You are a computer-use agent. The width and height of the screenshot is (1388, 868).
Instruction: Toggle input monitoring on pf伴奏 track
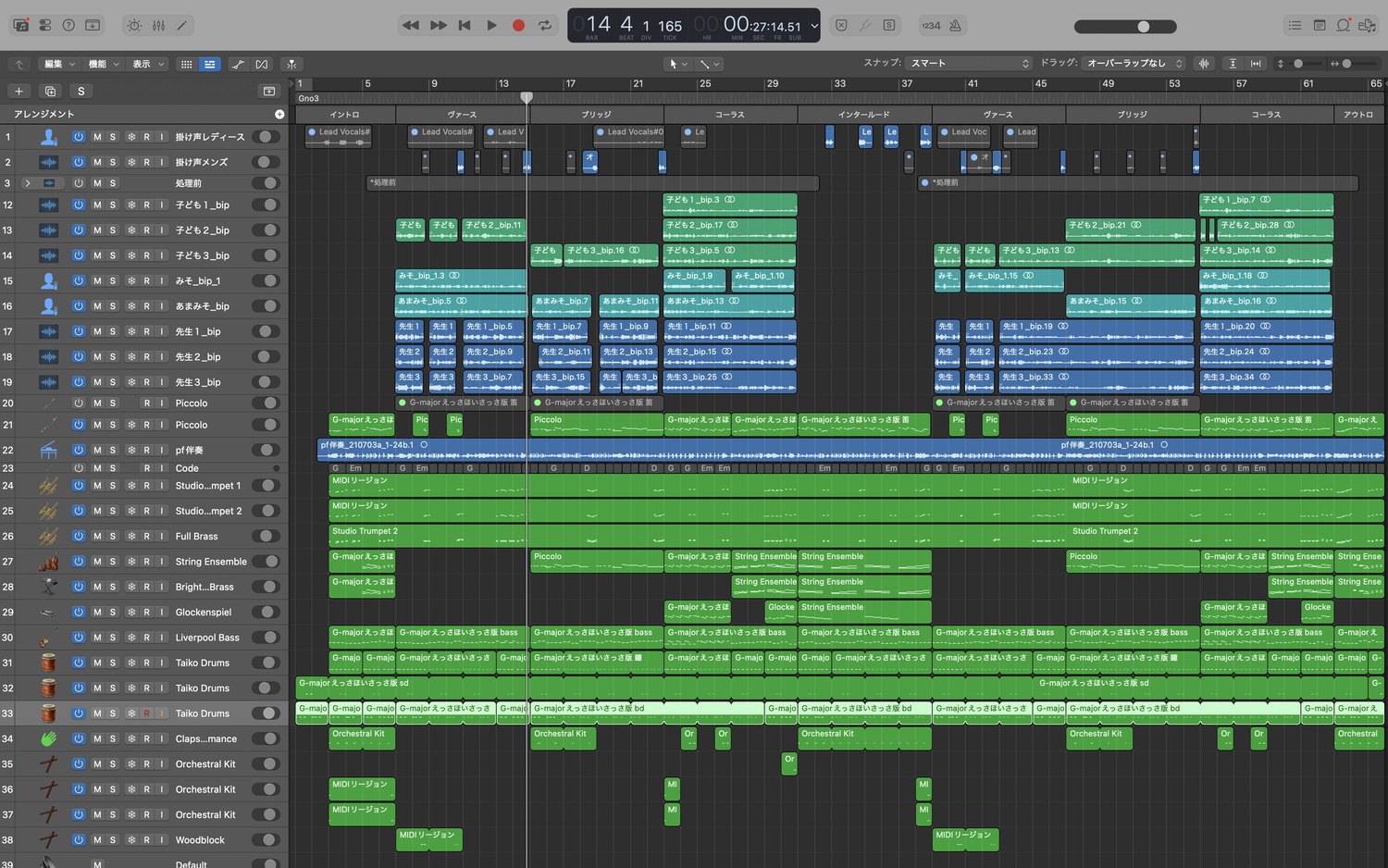(162, 450)
